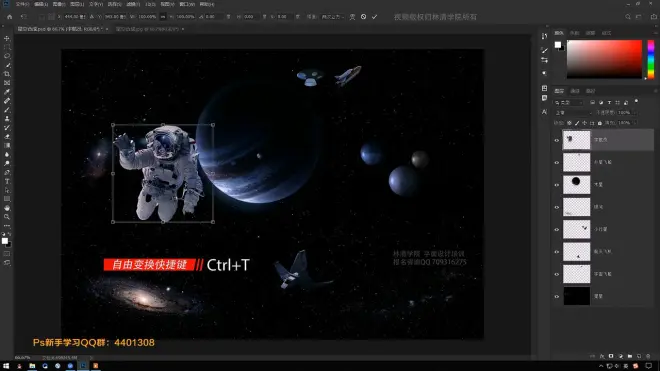The height and width of the screenshot is (371, 660).
Task: Select the Lasso tool
Action: coord(7,56)
